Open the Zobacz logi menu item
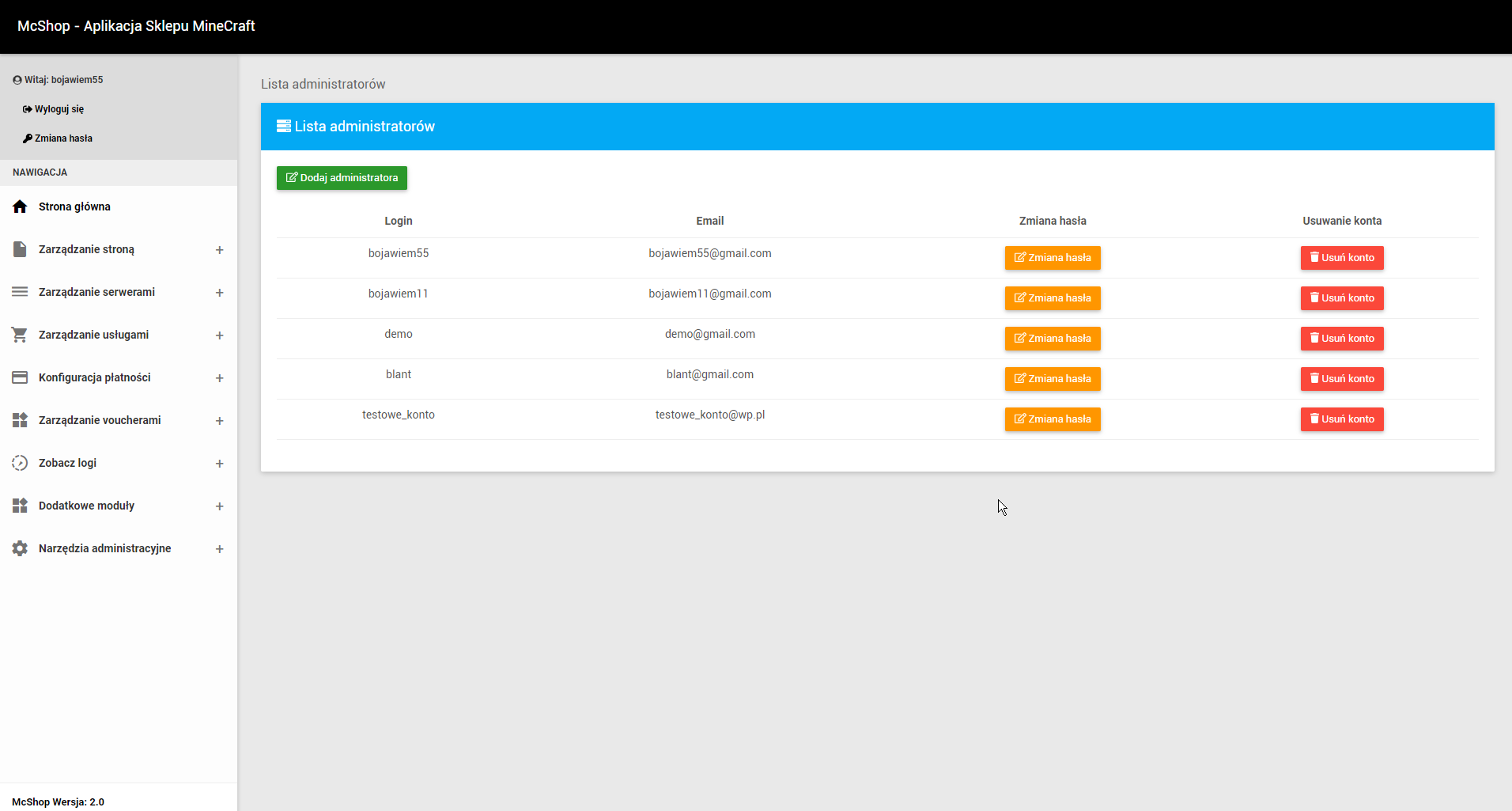This screenshot has width=1512, height=811. 67,463
